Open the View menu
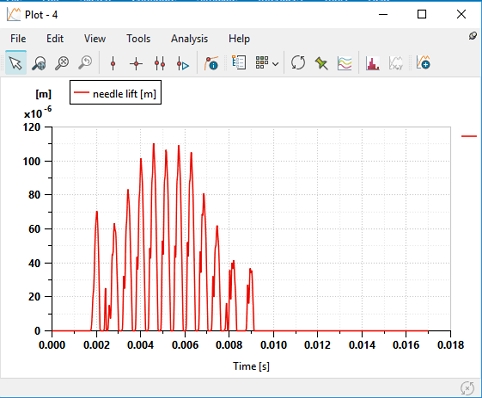482x398 pixels. pyautogui.click(x=95, y=38)
